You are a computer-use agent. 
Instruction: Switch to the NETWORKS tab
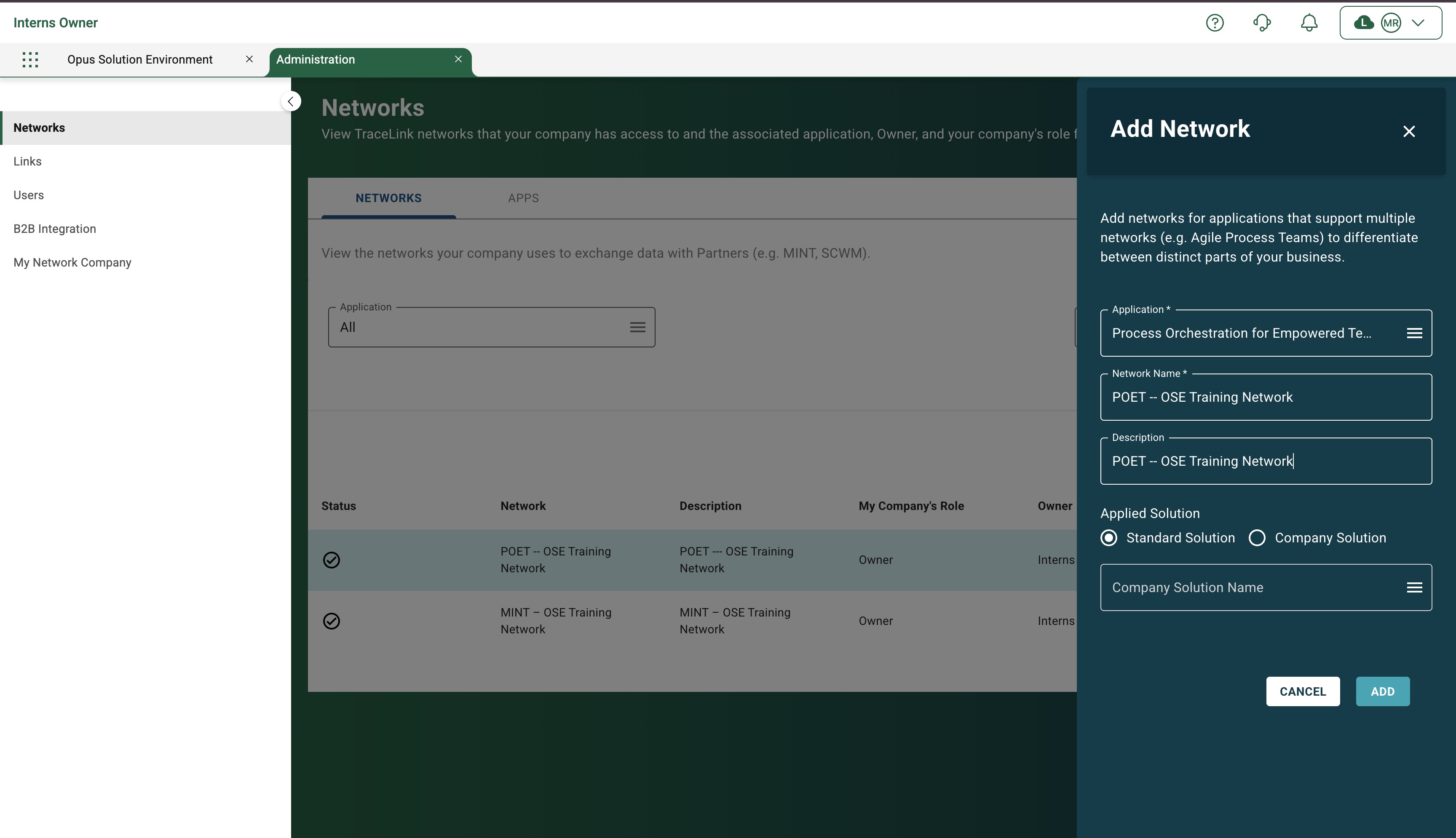tap(388, 198)
